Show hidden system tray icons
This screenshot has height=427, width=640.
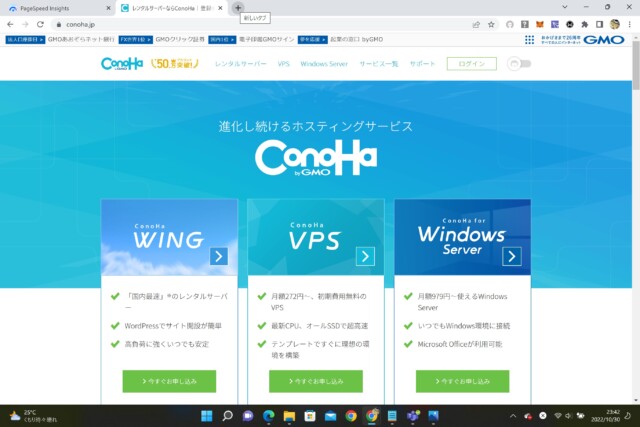[x=513, y=416]
